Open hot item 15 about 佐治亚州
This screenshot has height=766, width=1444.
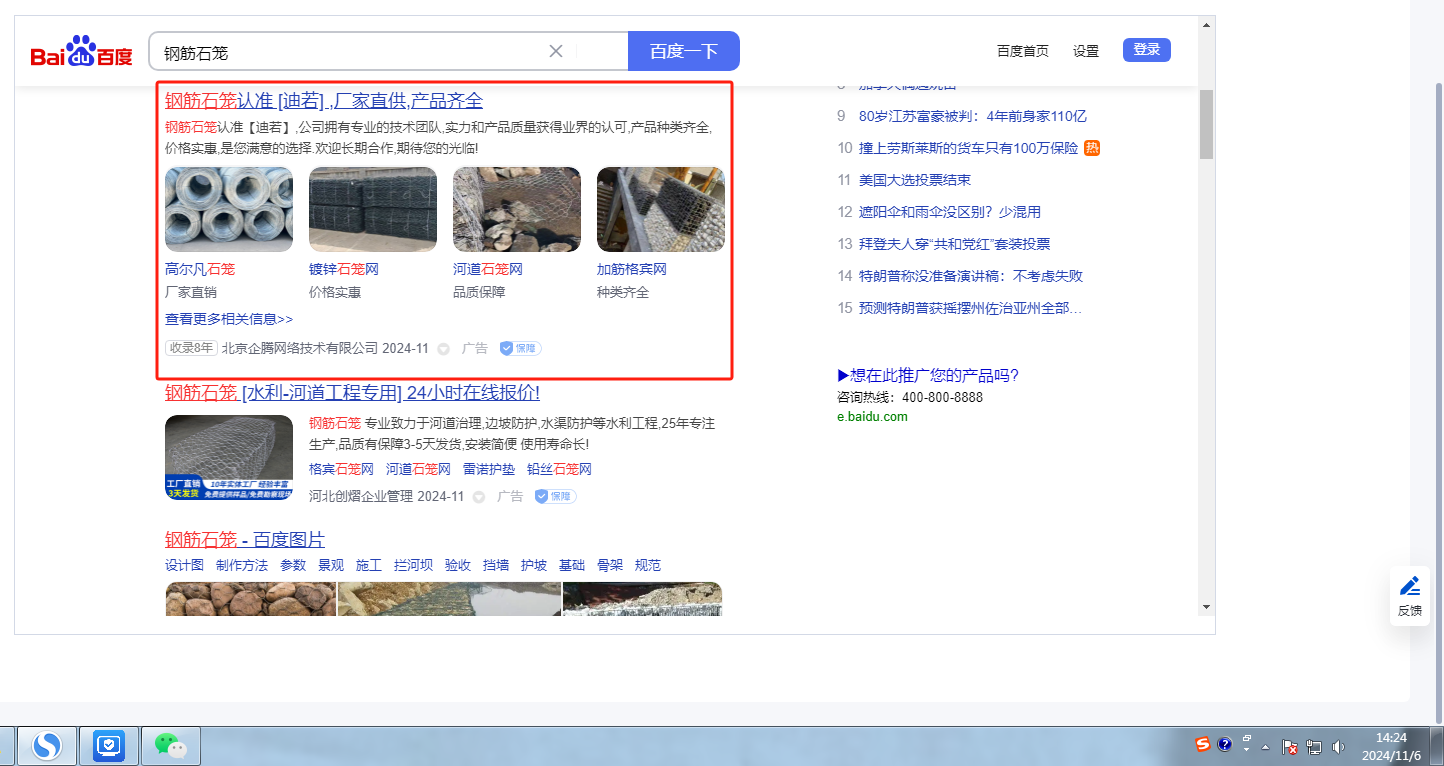click(970, 308)
